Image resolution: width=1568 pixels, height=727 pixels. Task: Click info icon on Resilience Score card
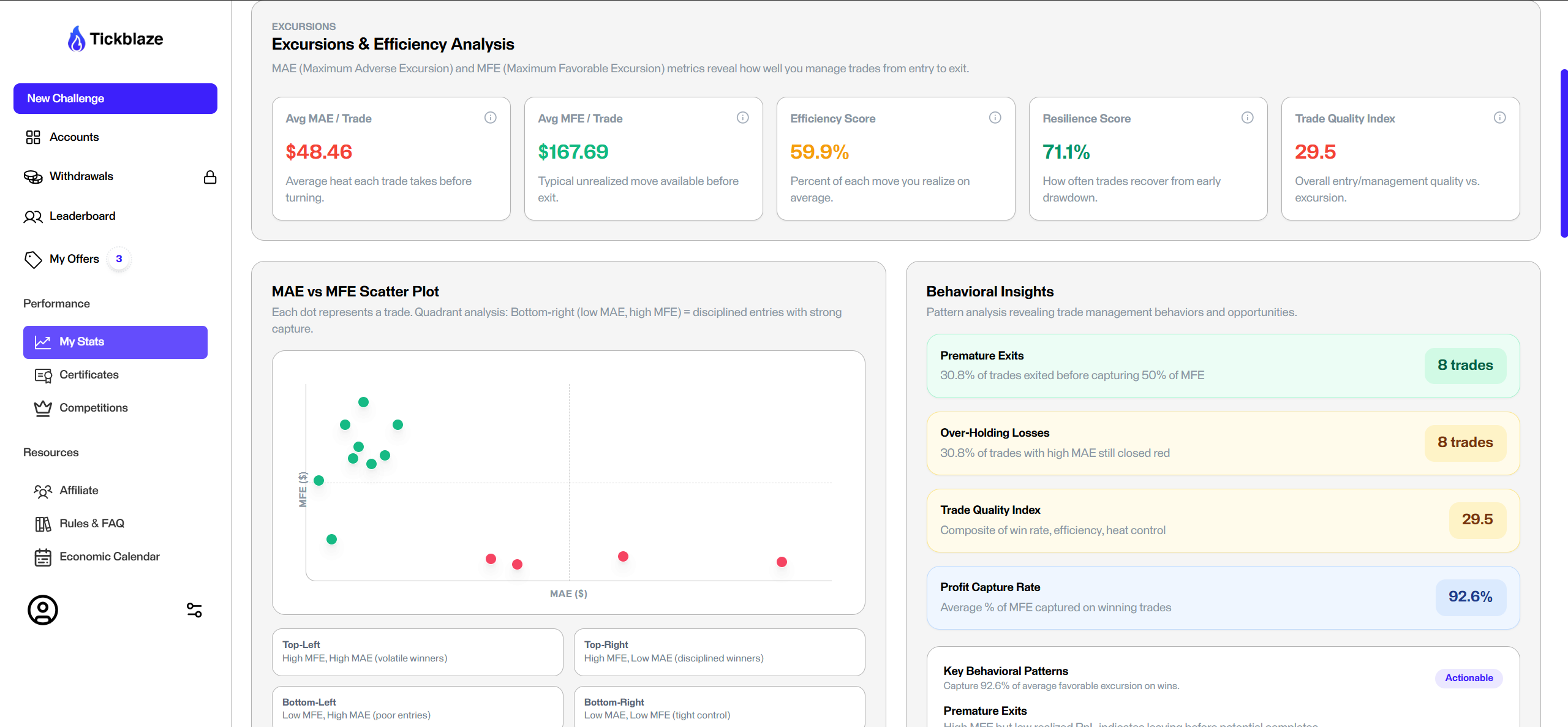tap(1247, 118)
